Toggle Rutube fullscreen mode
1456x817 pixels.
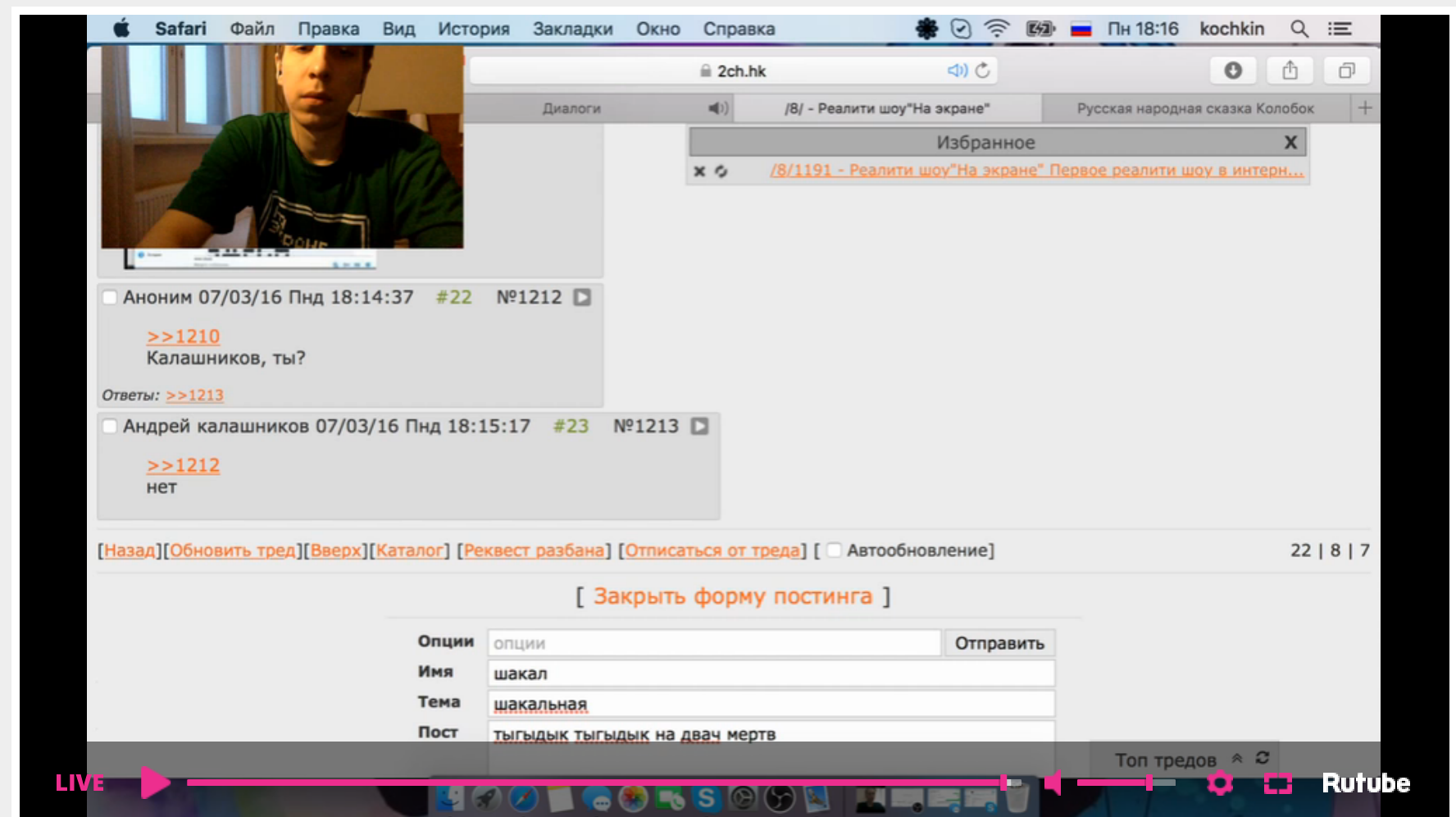[1277, 783]
